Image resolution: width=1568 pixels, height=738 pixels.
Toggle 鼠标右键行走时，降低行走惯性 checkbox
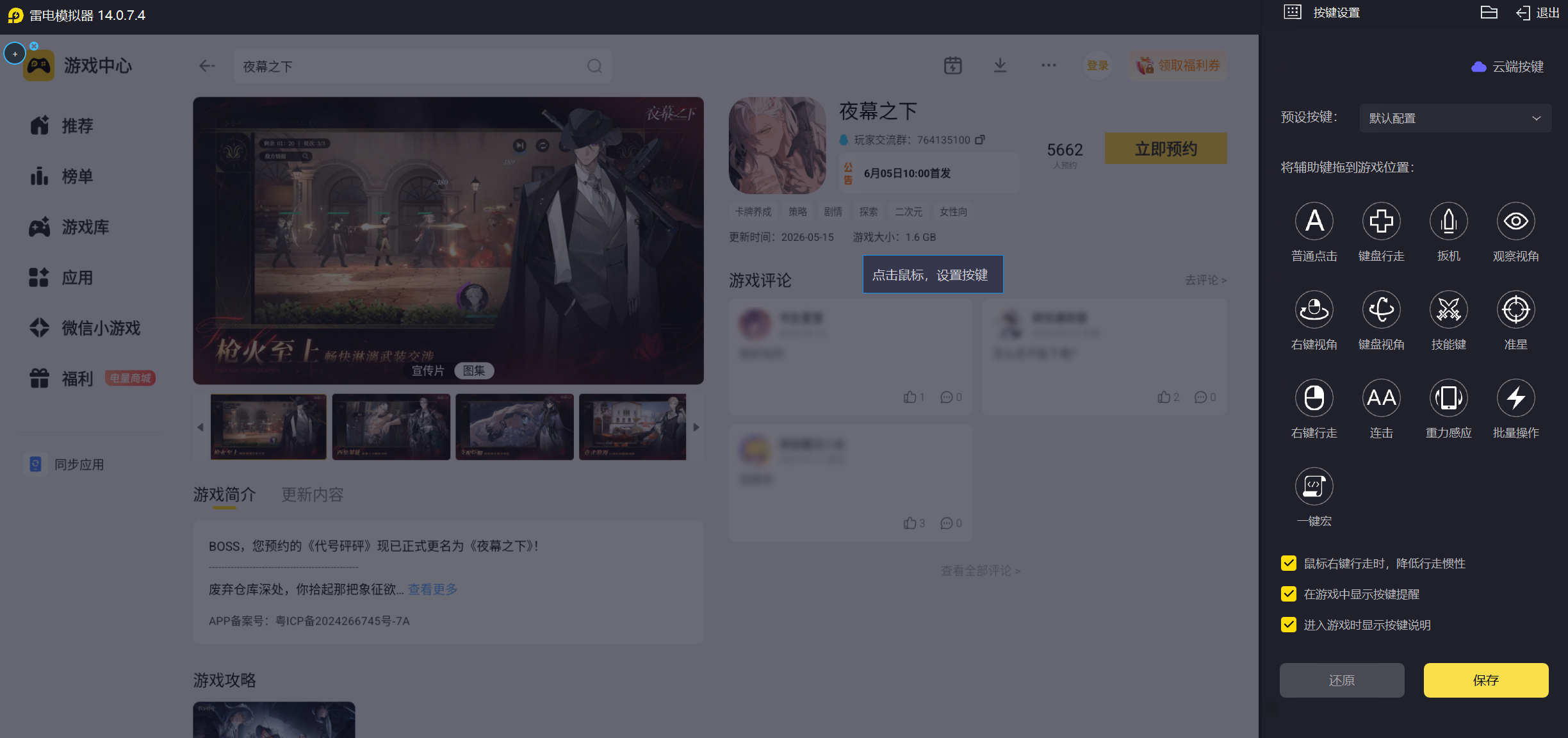tap(1289, 563)
